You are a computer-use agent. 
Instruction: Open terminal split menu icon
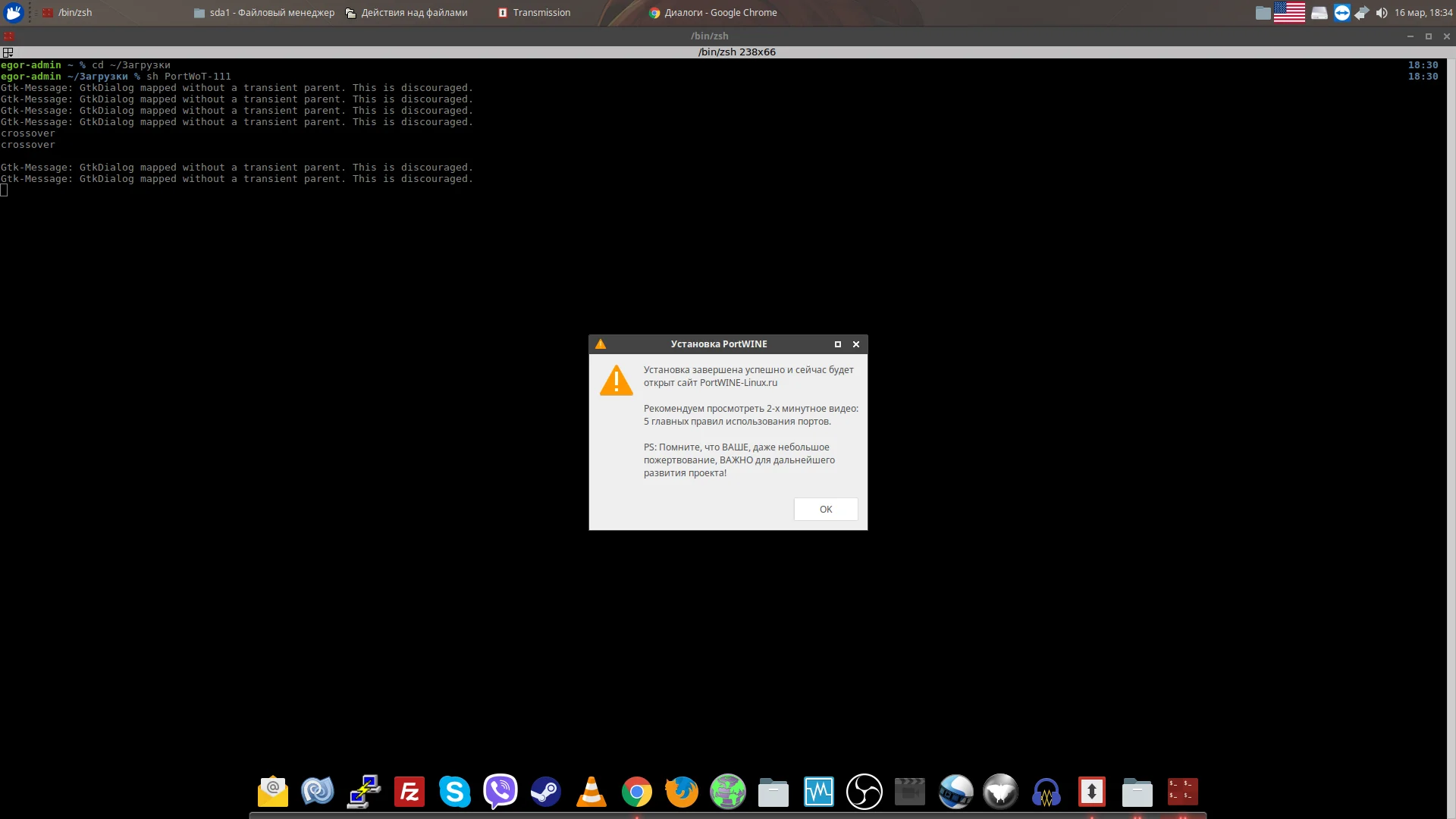click(8, 52)
